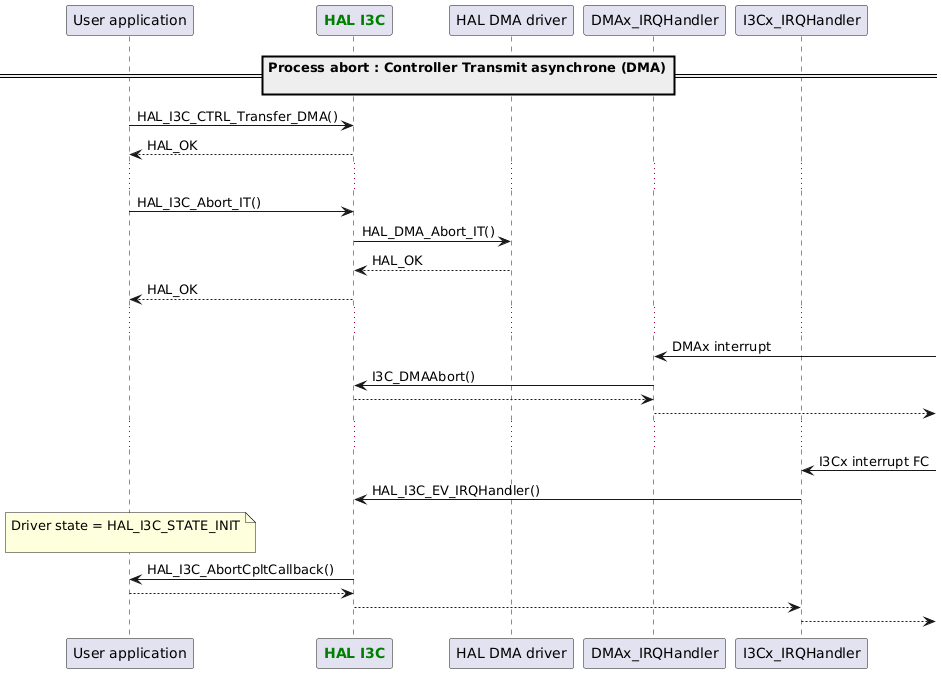
Task: Click the bottom I3Cx_IRQHandler box
Action: pos(801,653)
